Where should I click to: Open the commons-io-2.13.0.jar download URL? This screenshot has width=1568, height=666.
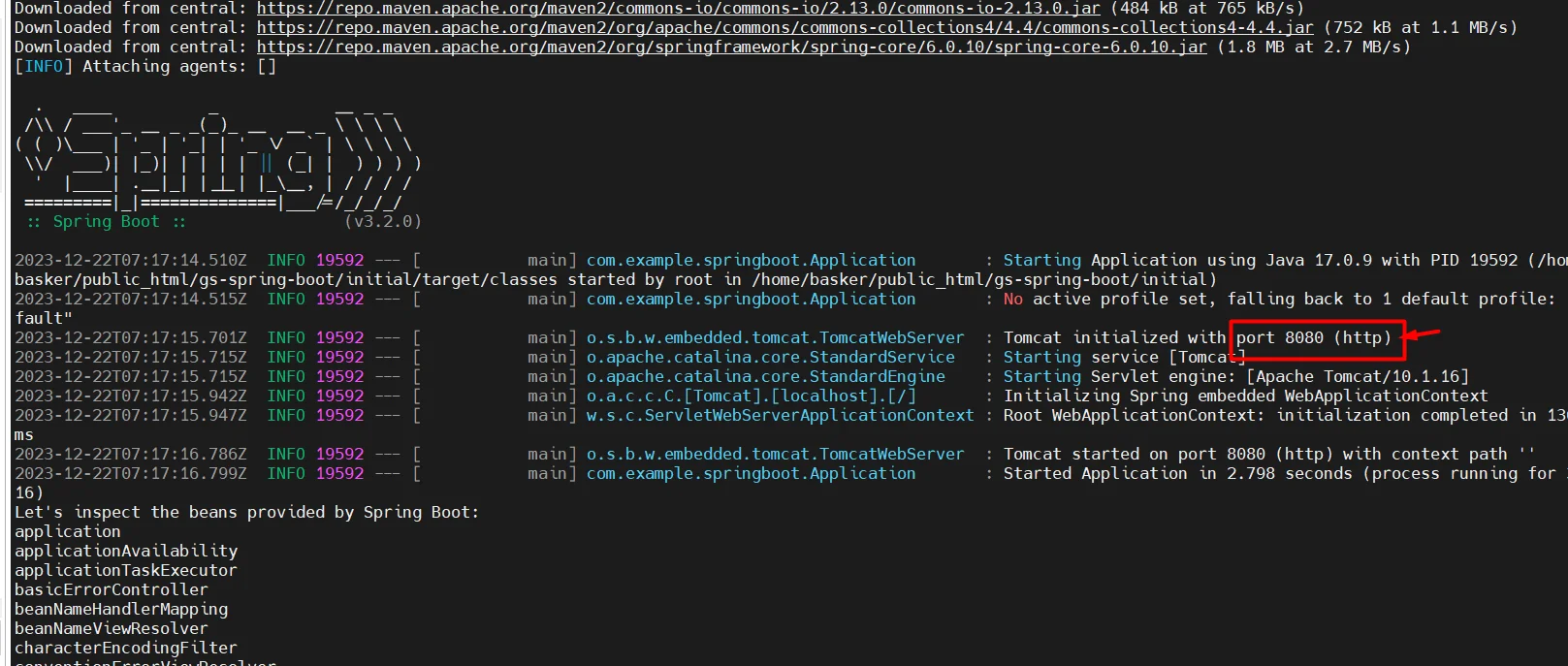point(679,8)
